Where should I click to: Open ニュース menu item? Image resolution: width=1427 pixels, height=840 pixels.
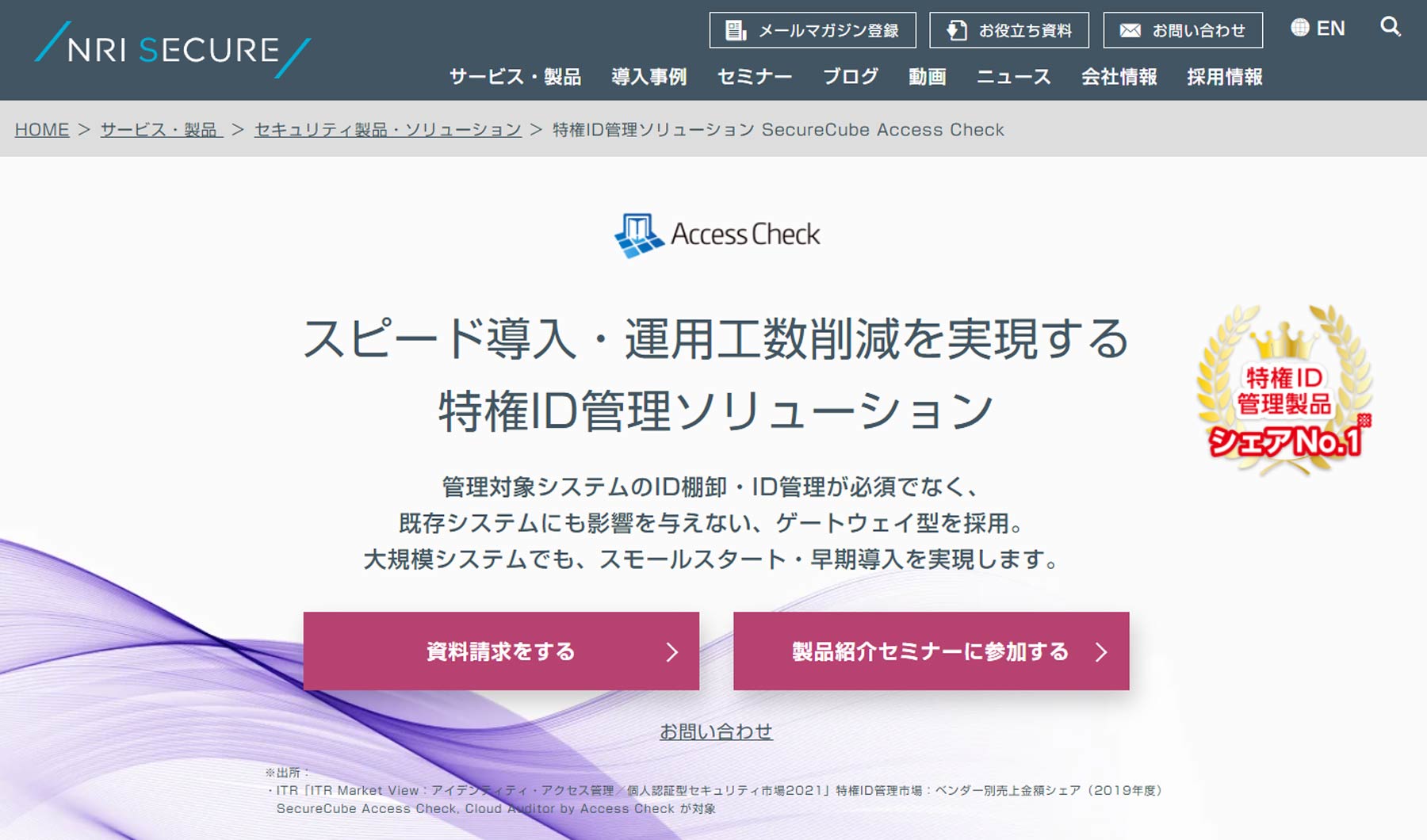click(x=1014, y=77)
